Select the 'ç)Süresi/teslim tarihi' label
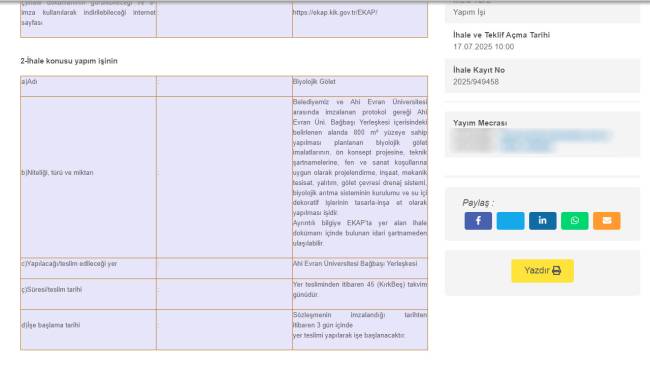 click(51, 289)
